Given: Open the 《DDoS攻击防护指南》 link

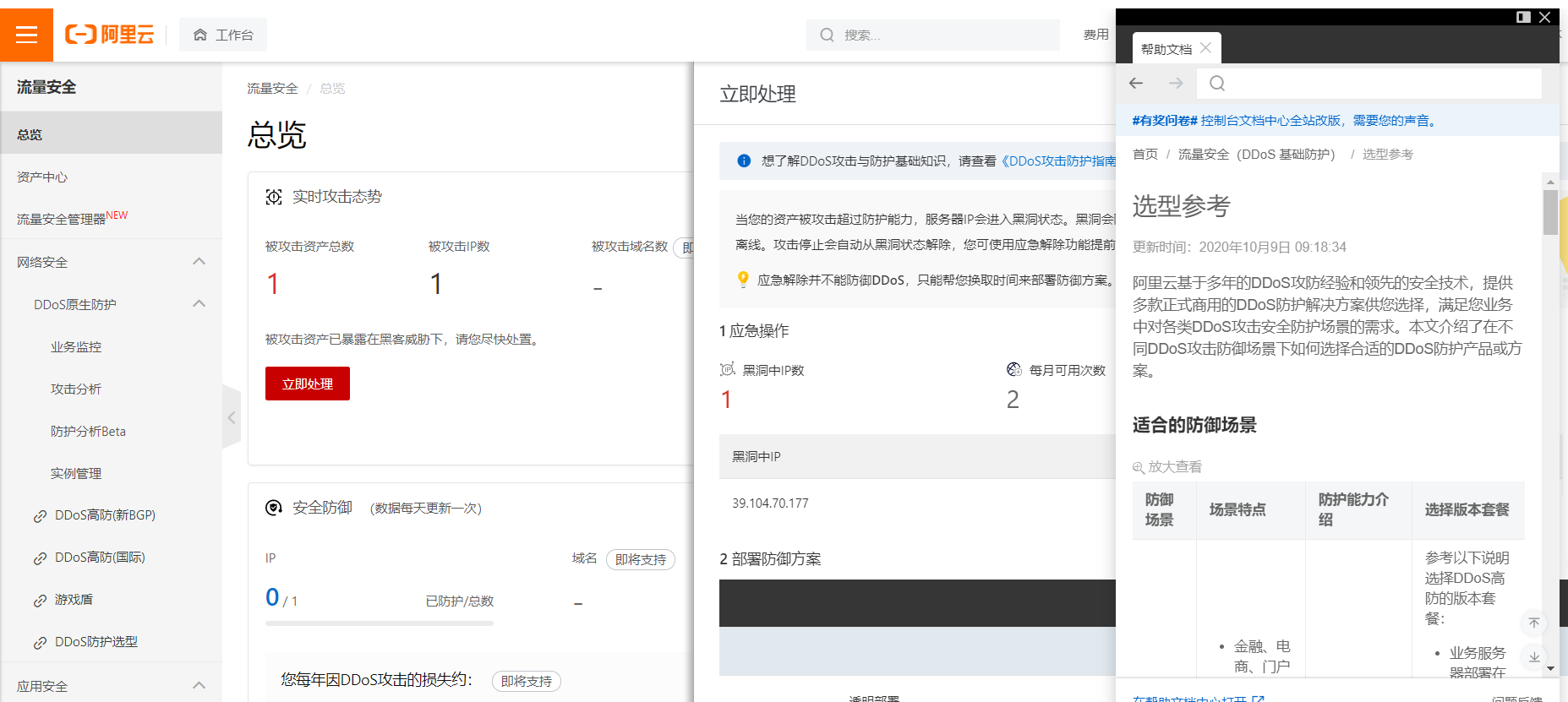Looking at the screenshot, I should [1058, 161].
